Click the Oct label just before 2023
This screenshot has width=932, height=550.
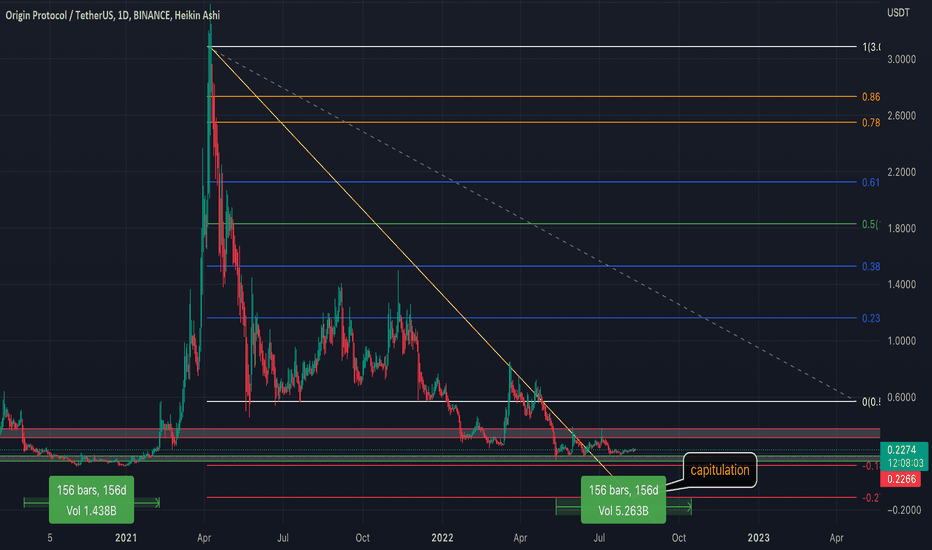point(678,538)
